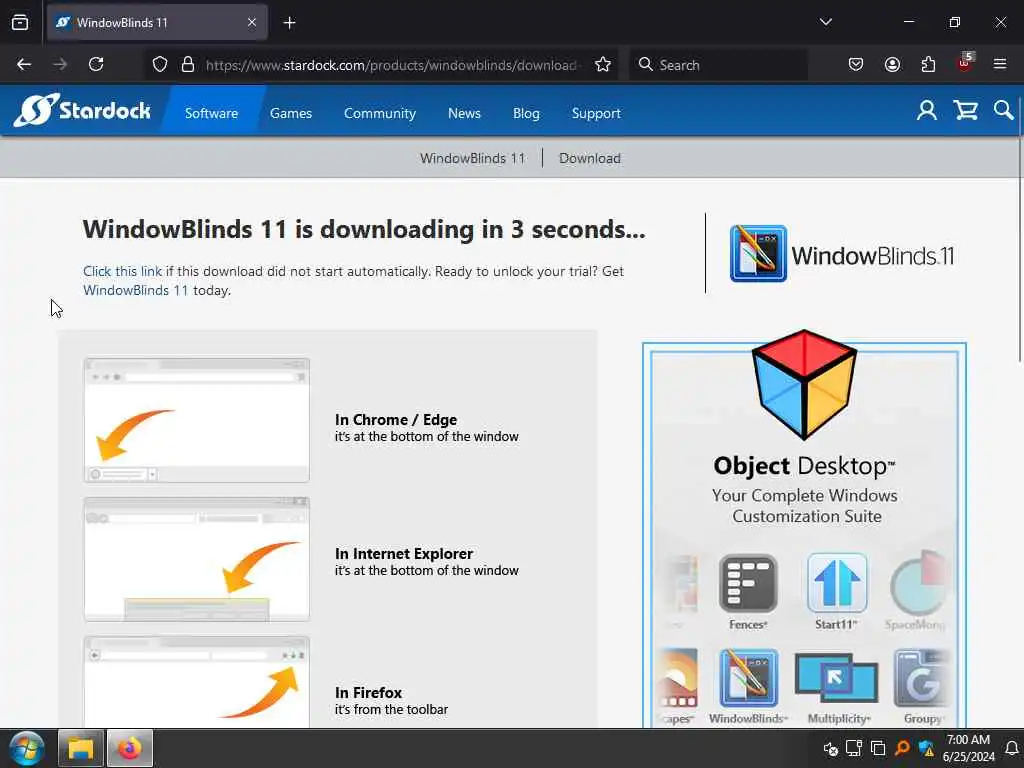Viewport: 1024px width, 768px height.
Task: Open the Pocket save icon
Action: pos(856,64)
